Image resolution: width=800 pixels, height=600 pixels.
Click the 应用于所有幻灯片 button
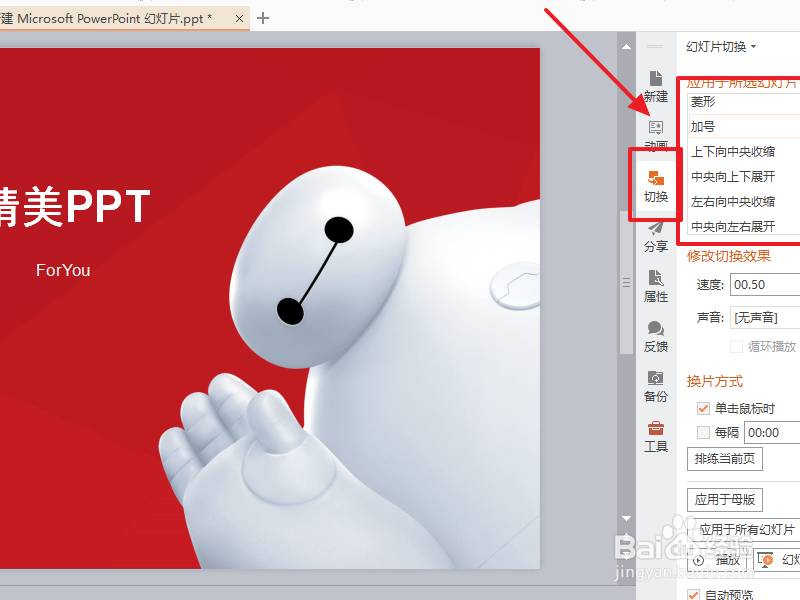(745, 530)
